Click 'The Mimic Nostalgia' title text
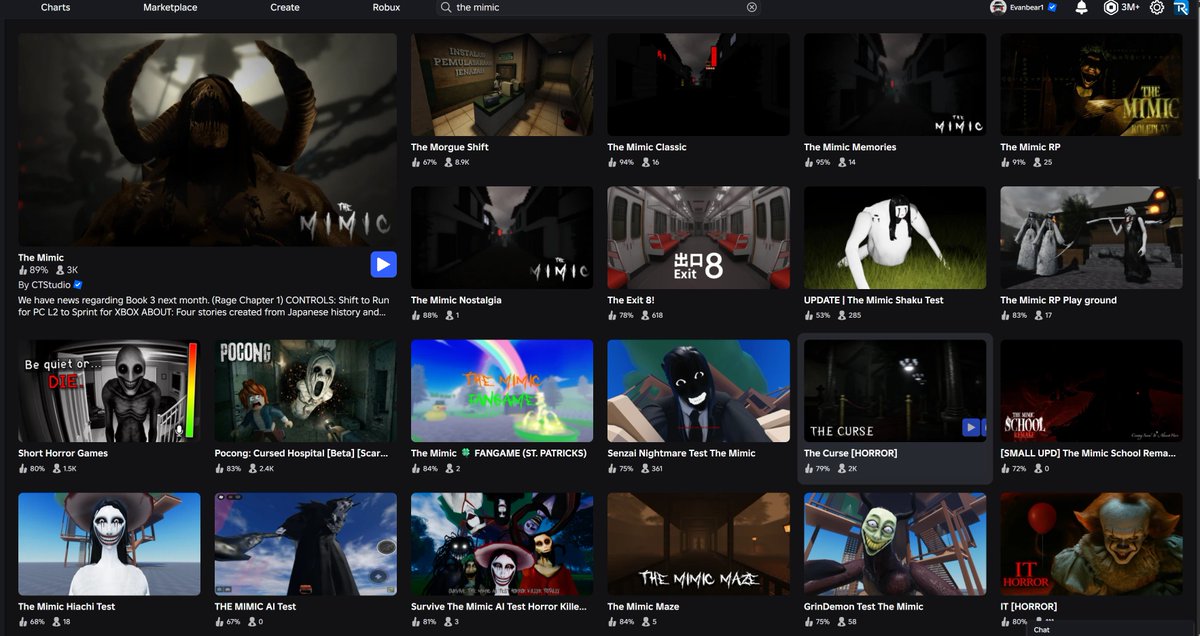Screen dimensions: 1200x636 point(457,300)
